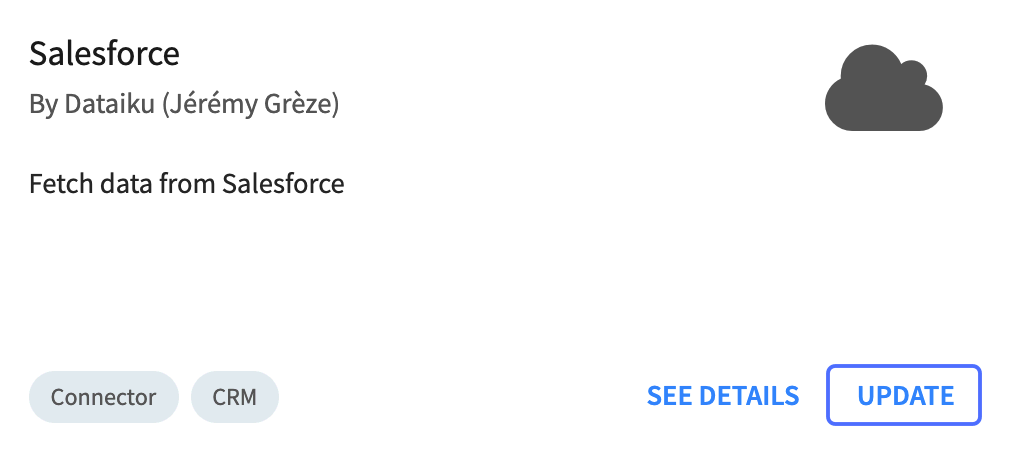Viewport: 1011px width, 451px height.
Task: Update the Salesforce plugin
Action: [904, 395]
